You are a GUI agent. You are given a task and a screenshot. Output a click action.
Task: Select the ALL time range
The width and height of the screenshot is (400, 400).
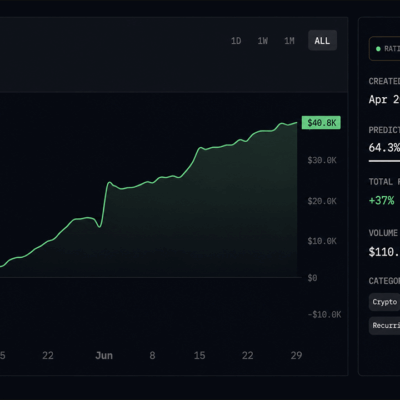[322, 41]
